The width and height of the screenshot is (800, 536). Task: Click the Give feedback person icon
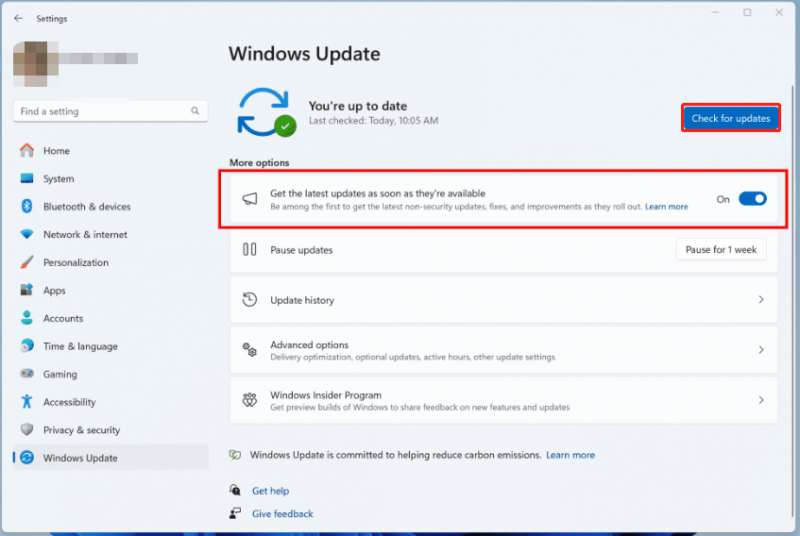pyautogui.click(x=235, y=513)
